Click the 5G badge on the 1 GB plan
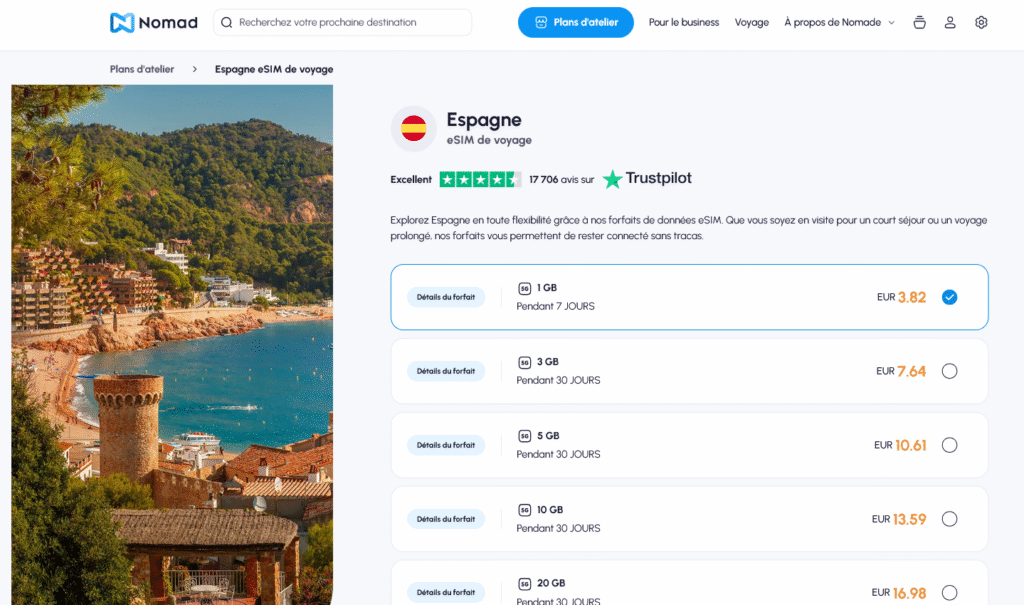Image resolution: width=1024 pixels, height=605 pixels. click(x=524, y=287)
